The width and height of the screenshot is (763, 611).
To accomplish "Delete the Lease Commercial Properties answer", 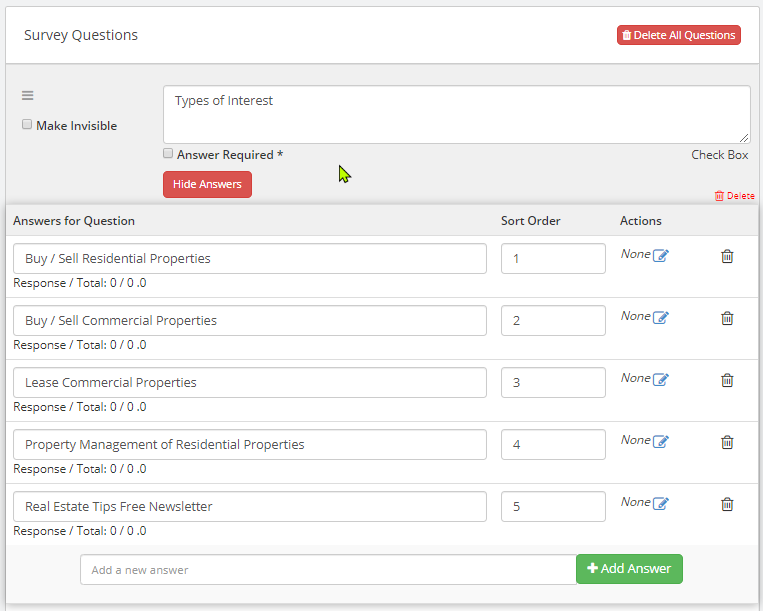I will [x=727, y=380].
